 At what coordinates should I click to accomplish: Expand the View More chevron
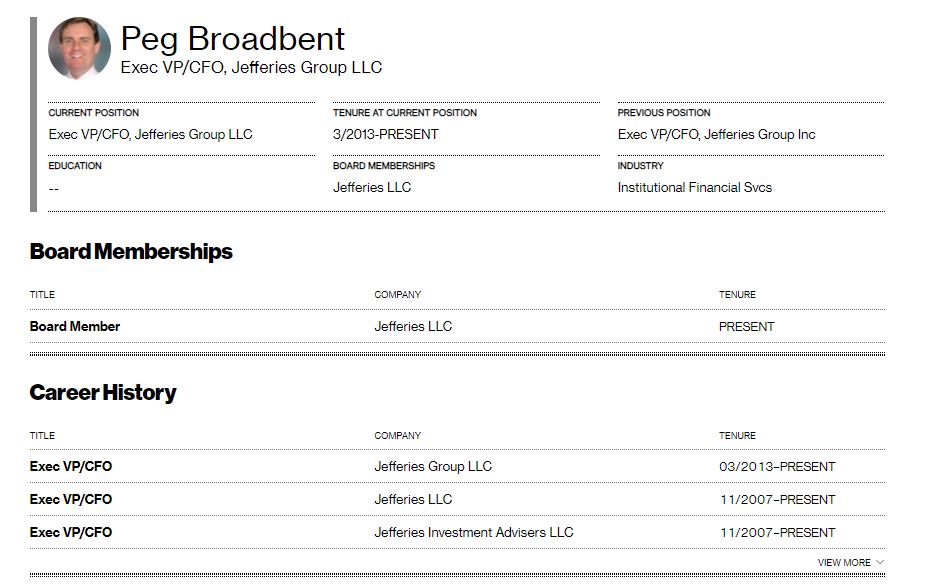click(880, 562)
